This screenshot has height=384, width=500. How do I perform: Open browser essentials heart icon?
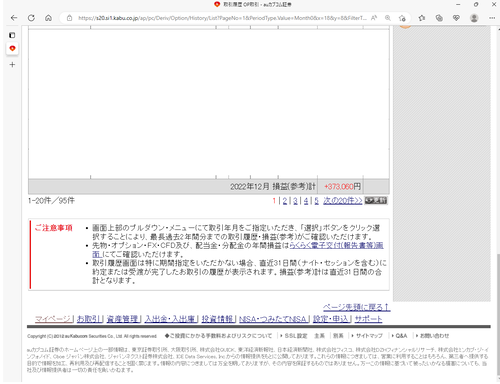[x=456, y=18]
